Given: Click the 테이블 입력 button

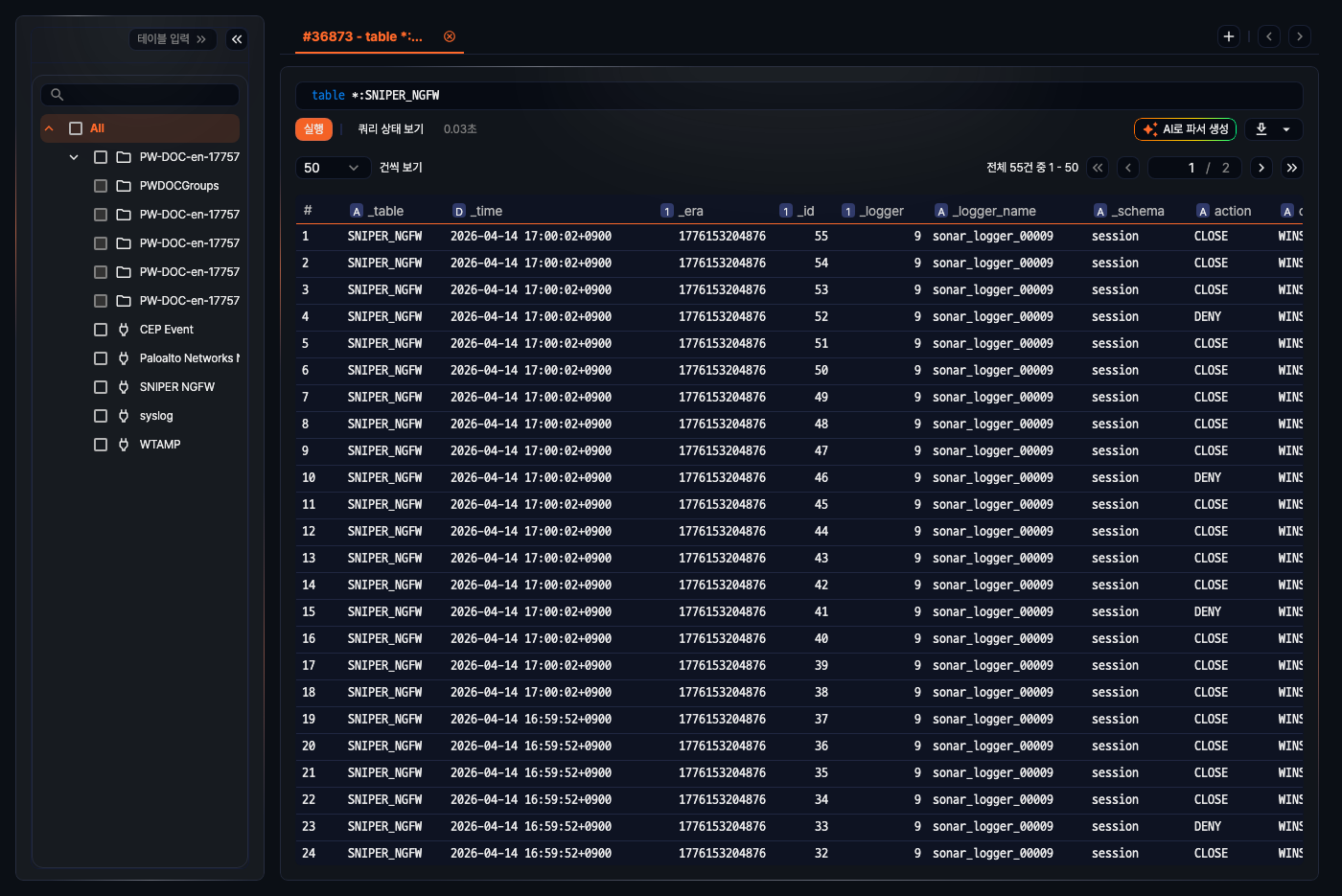Looking at the screenshot, I should (172, 39).
